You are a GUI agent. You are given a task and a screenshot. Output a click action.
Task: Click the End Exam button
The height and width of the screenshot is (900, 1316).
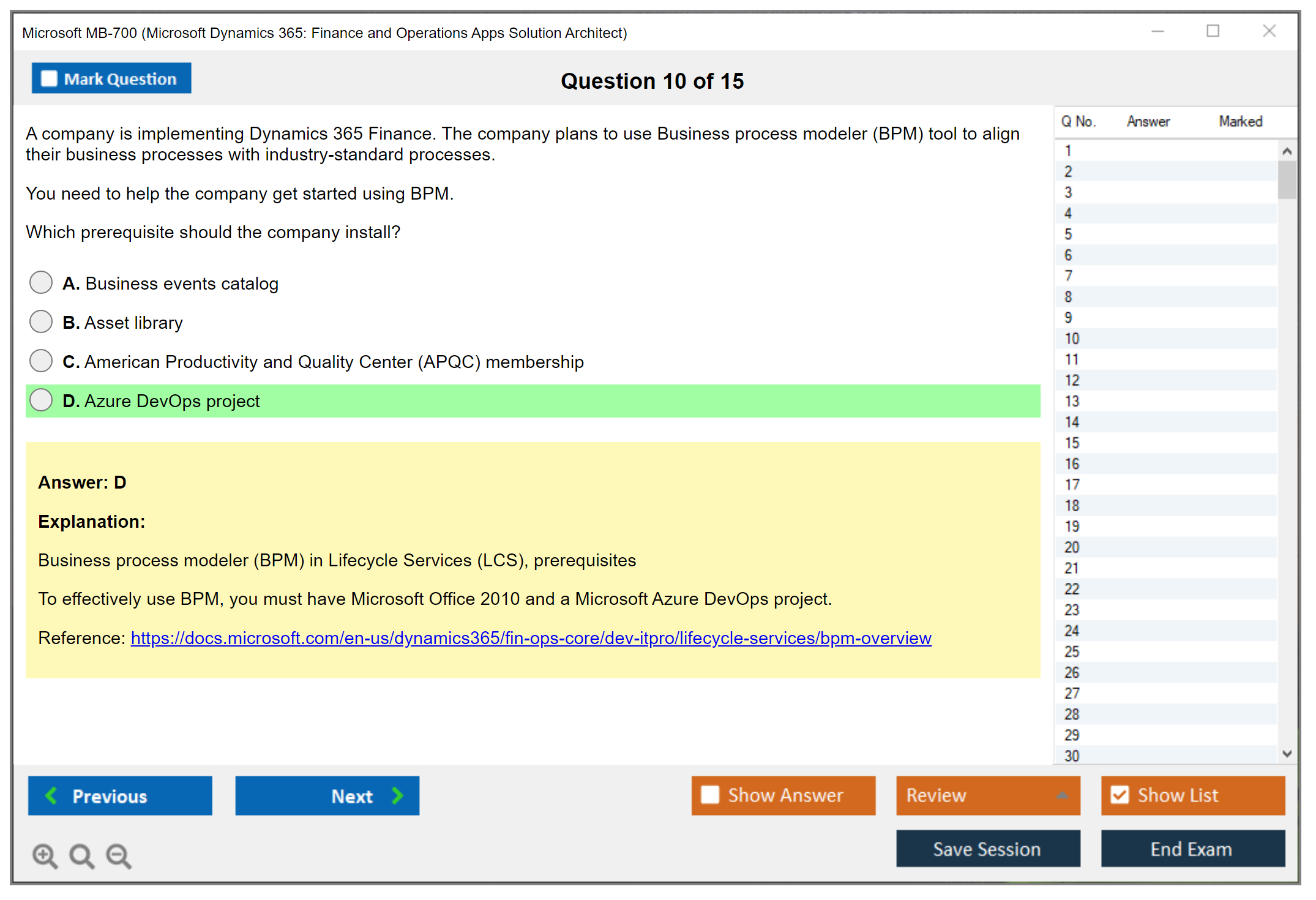pyautogui.click(x=1192, y=849)
